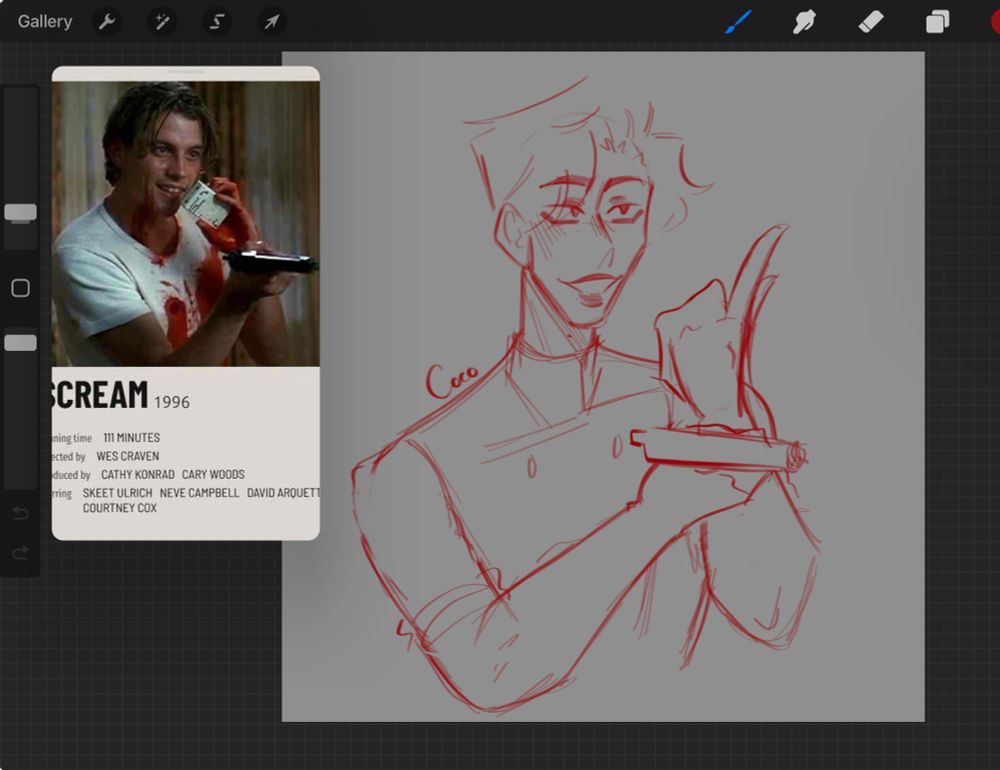Click the reference window top grab handle
The image size is (1000, 770).
pos(186,72)
